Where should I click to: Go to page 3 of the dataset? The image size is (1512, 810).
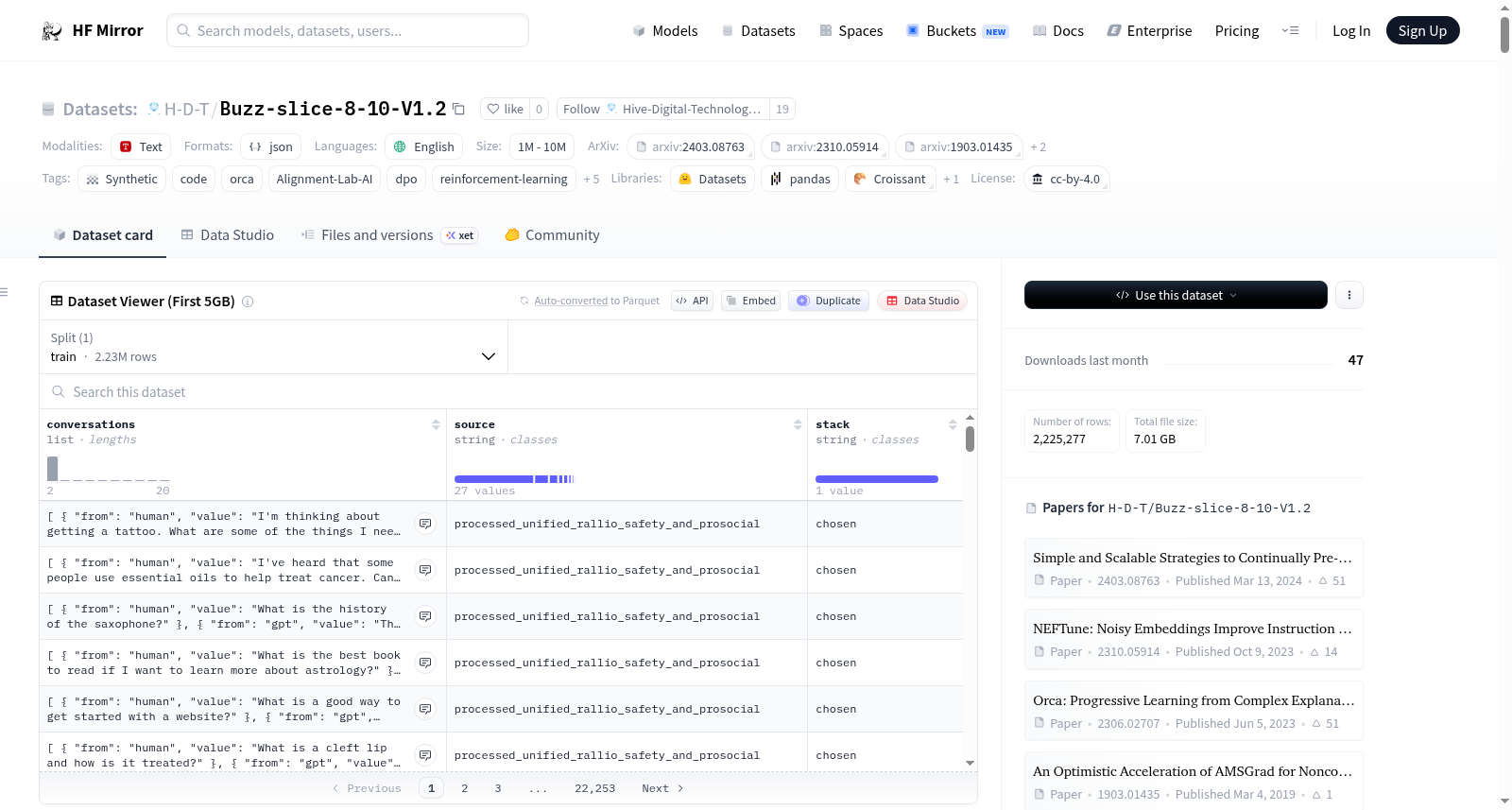click(x=498, y=788)
